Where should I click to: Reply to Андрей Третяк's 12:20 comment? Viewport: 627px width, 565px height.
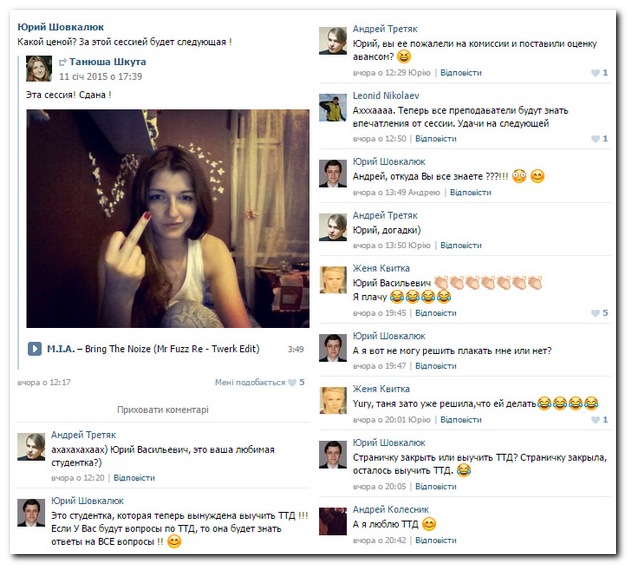pyautogui.click(x=134, y=478)
